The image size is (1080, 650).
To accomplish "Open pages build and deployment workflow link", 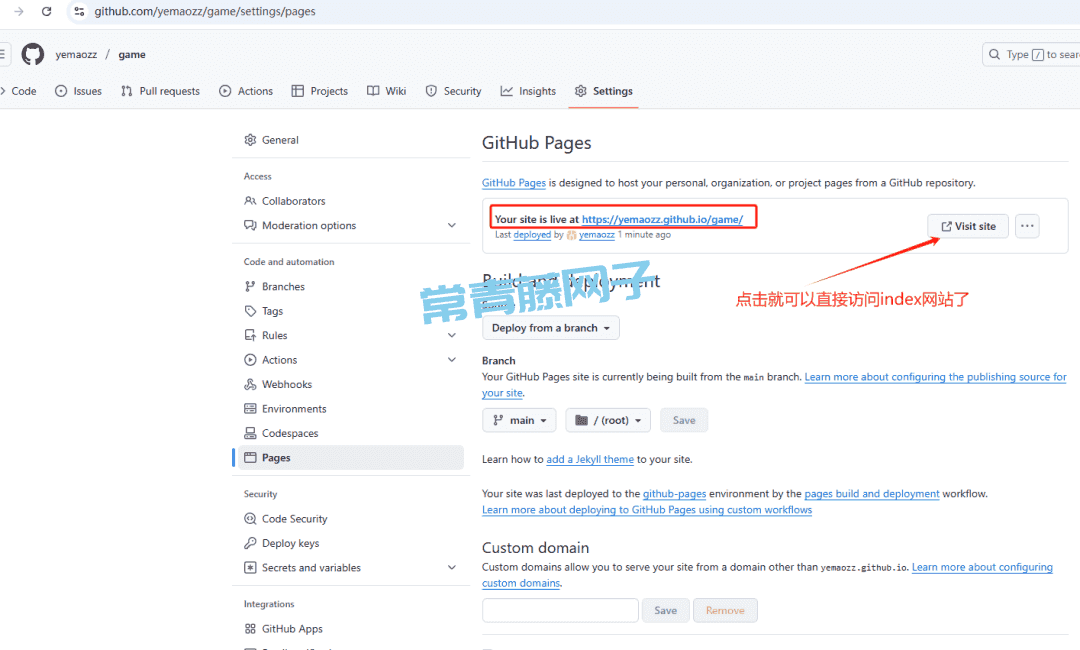I will 872,494.
